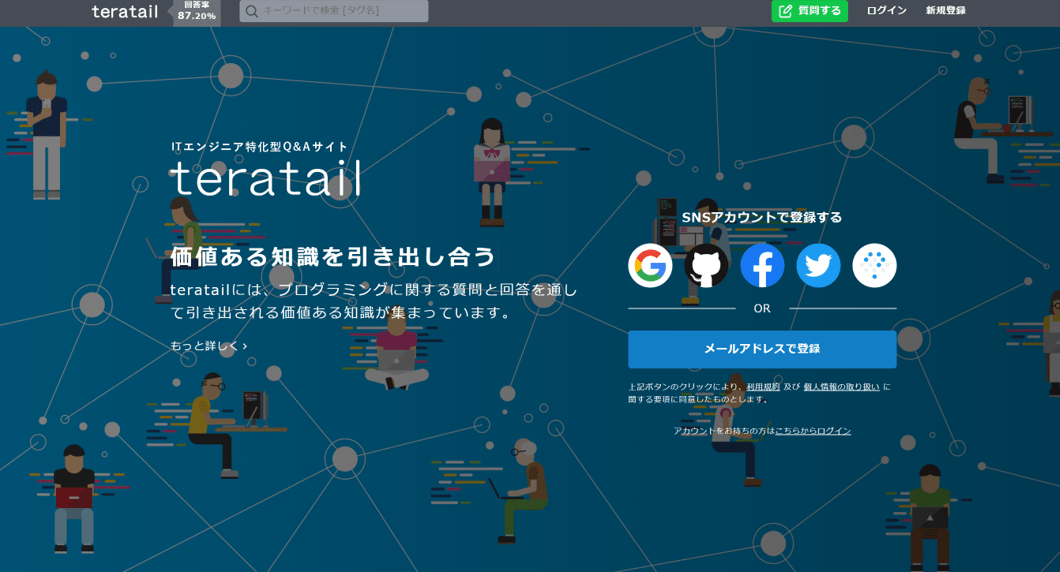Click ITエンジニア特化型Q&Aサイト tagline
Viewport: 1060px width, 572px height.
click(x=259, y=146)
